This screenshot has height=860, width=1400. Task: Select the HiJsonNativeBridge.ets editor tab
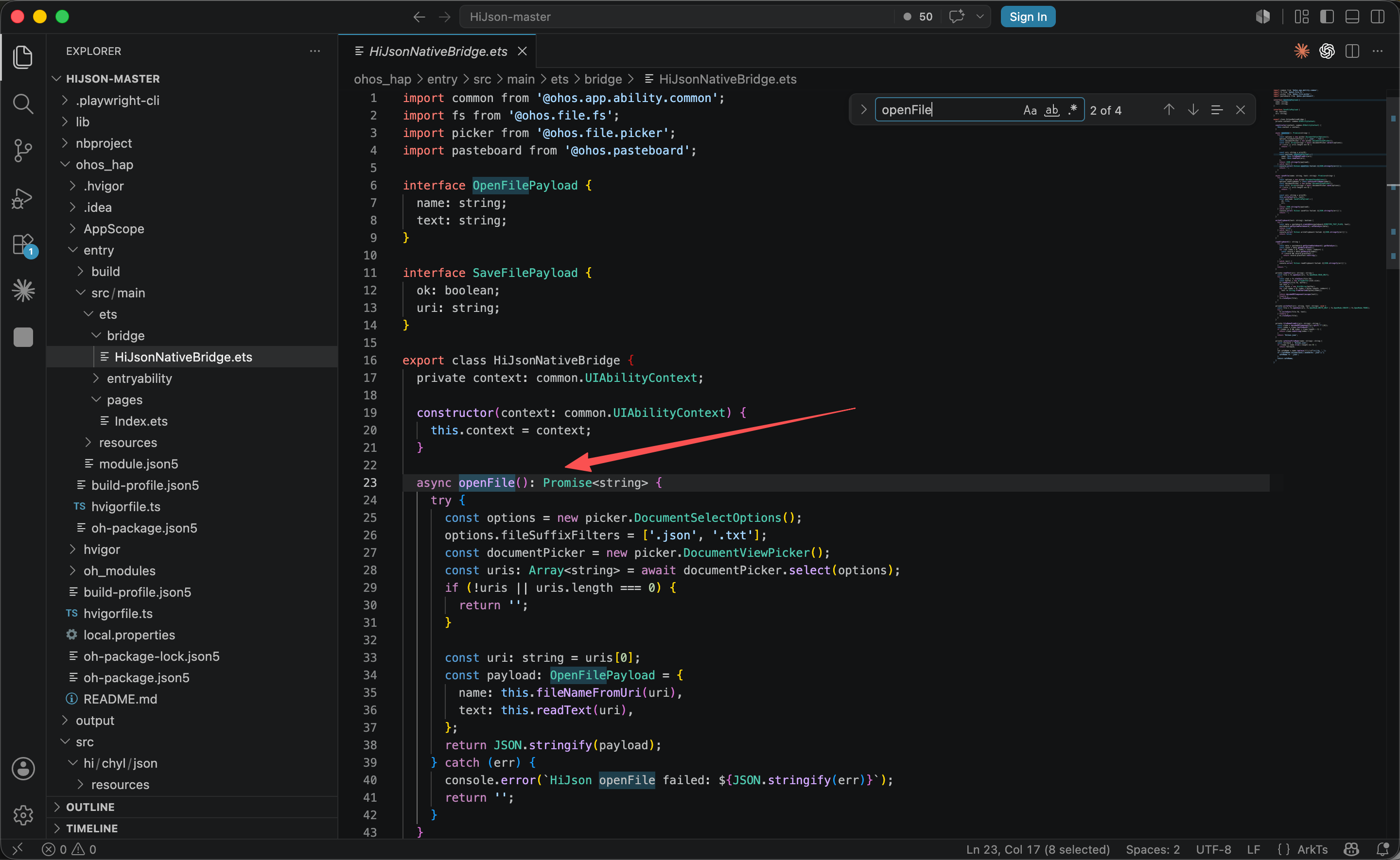pyautogui.click(x=438, y=51)
